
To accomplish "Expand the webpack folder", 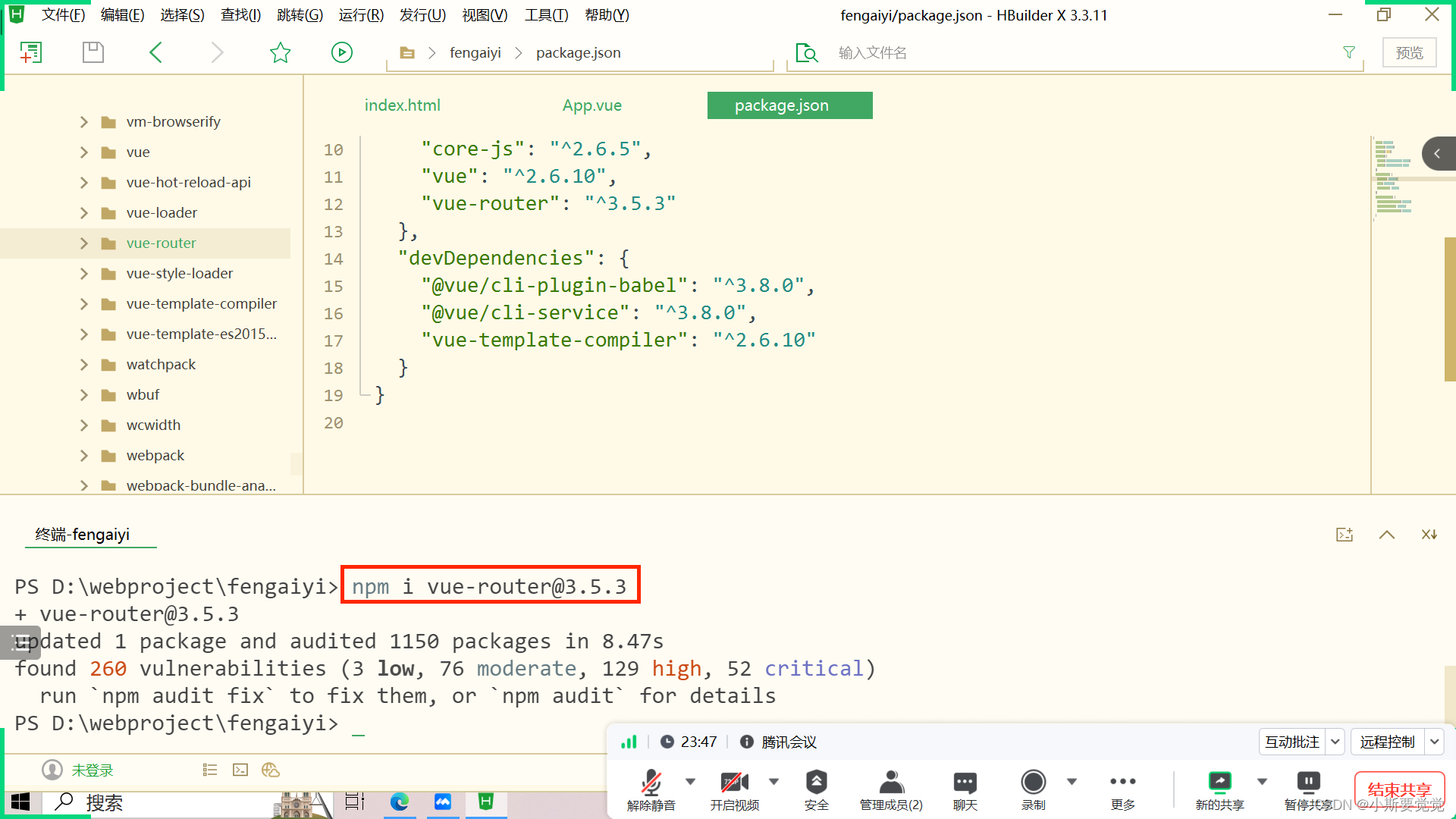I will 84,456.
